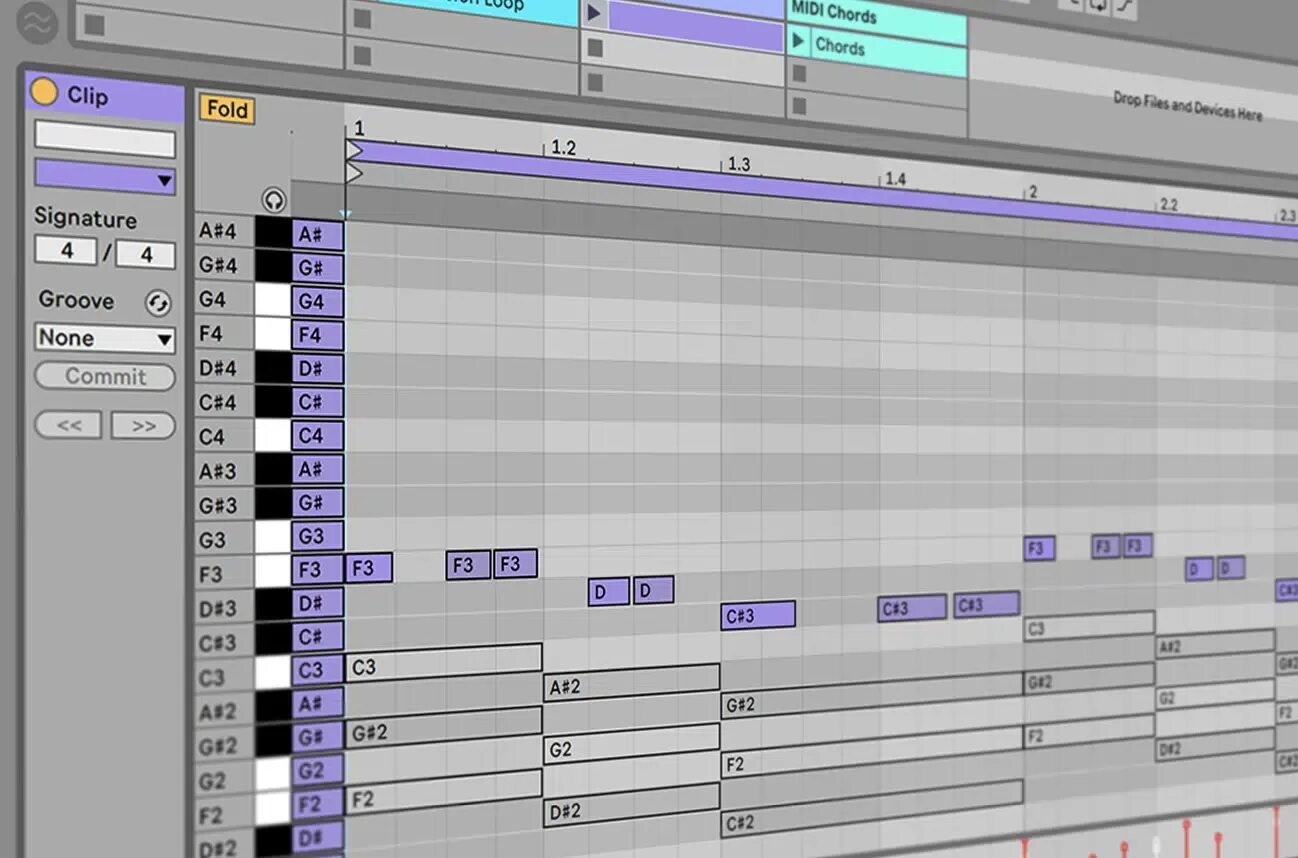1298x858 pixels.
Task: Click the 1.4 ruler marker
Action: coord(894,179)
